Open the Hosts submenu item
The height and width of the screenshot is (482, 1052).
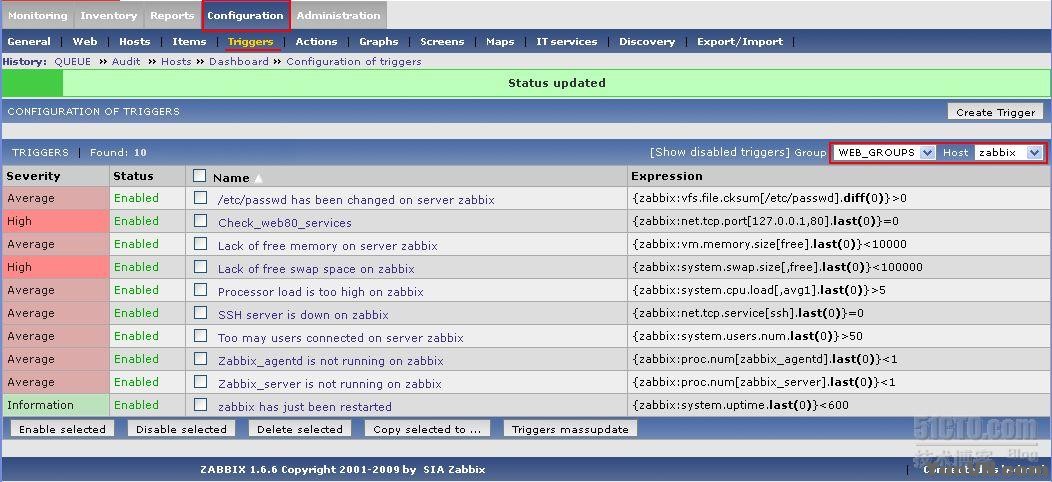(x=135, y=42)
